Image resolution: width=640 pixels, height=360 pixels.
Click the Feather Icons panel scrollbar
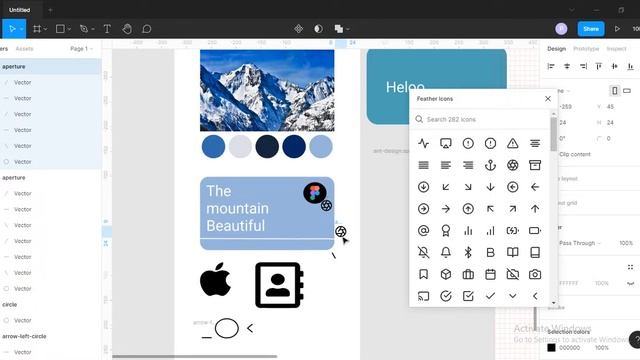(x=553, y=134)
